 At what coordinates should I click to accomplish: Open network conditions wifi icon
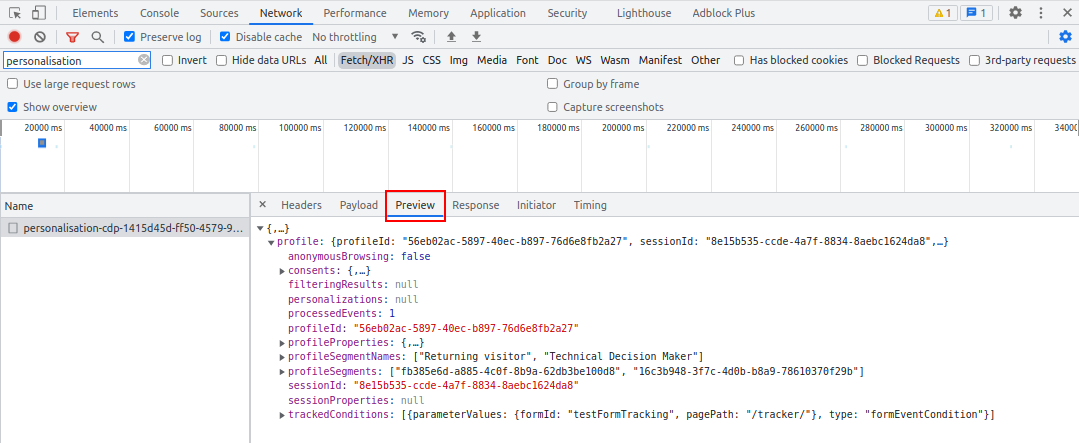point(418,36)
